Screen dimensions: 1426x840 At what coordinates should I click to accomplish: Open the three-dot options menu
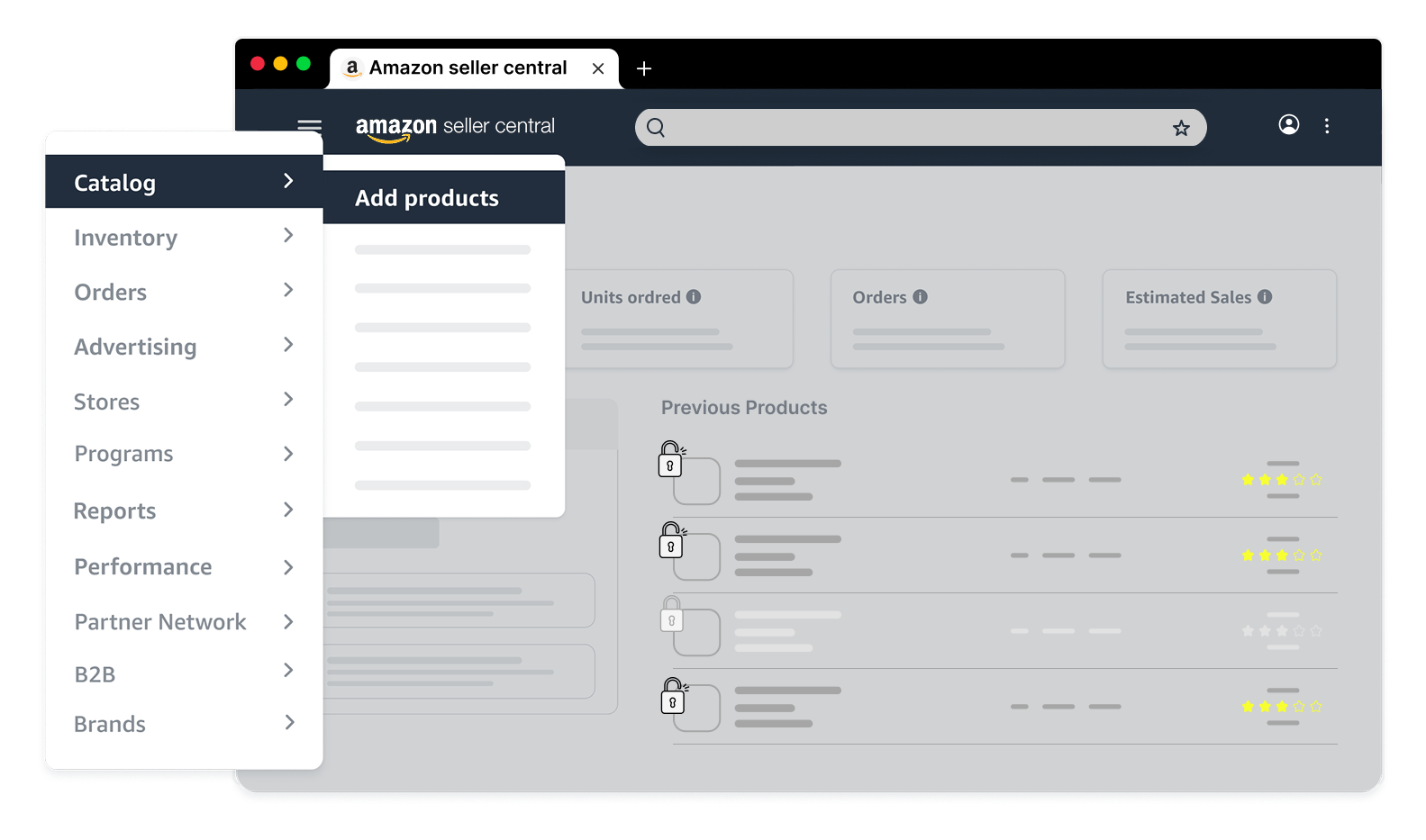(1327, 126)
